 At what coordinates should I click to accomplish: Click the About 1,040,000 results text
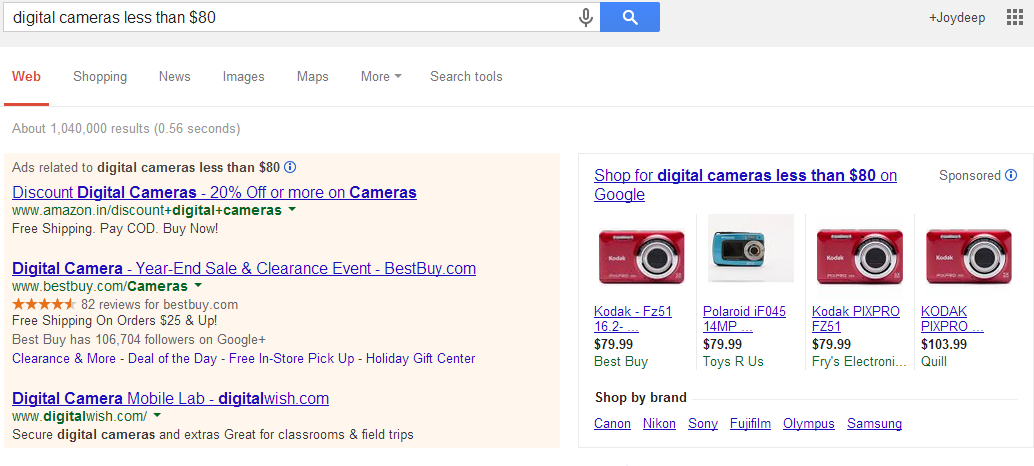[126, 129]
